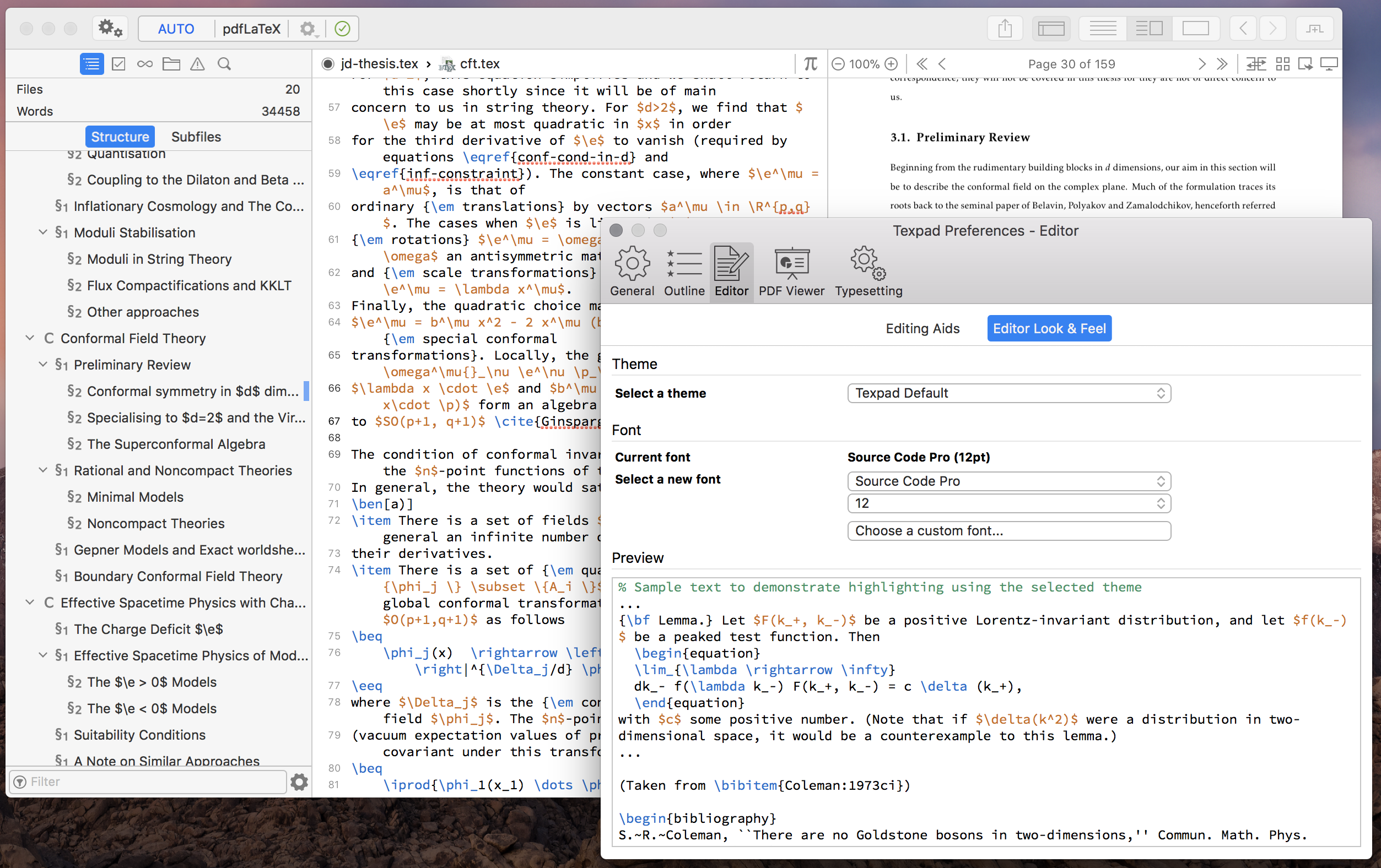Zoom in the PDF with the plus icon
The image size is (1381, 868).
click(891, 64)
